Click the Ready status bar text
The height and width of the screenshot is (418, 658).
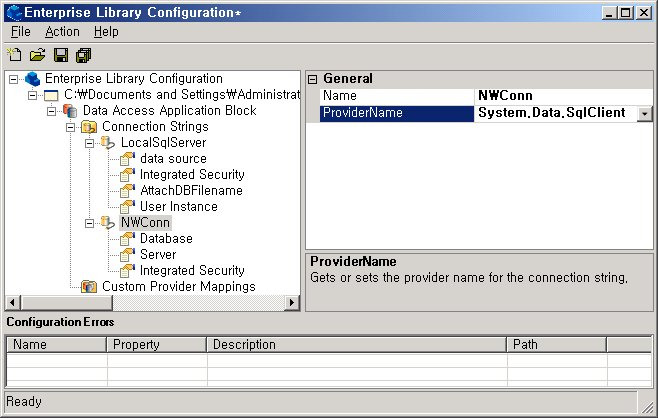[24, 402]
